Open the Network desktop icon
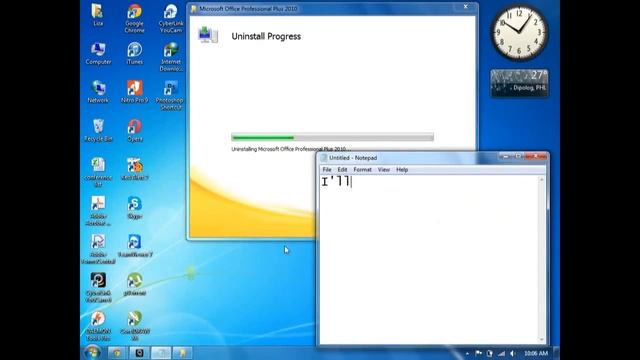The height and width of the screenshot is (360, 640). [98, 91]
